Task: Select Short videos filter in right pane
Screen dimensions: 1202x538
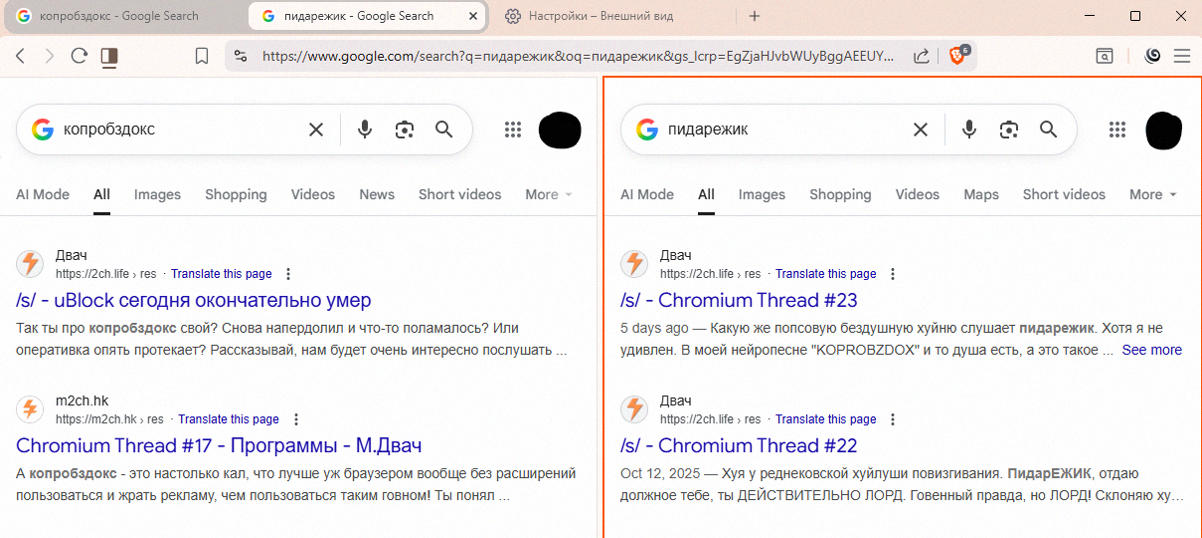Action: (x=1064, y=194)
